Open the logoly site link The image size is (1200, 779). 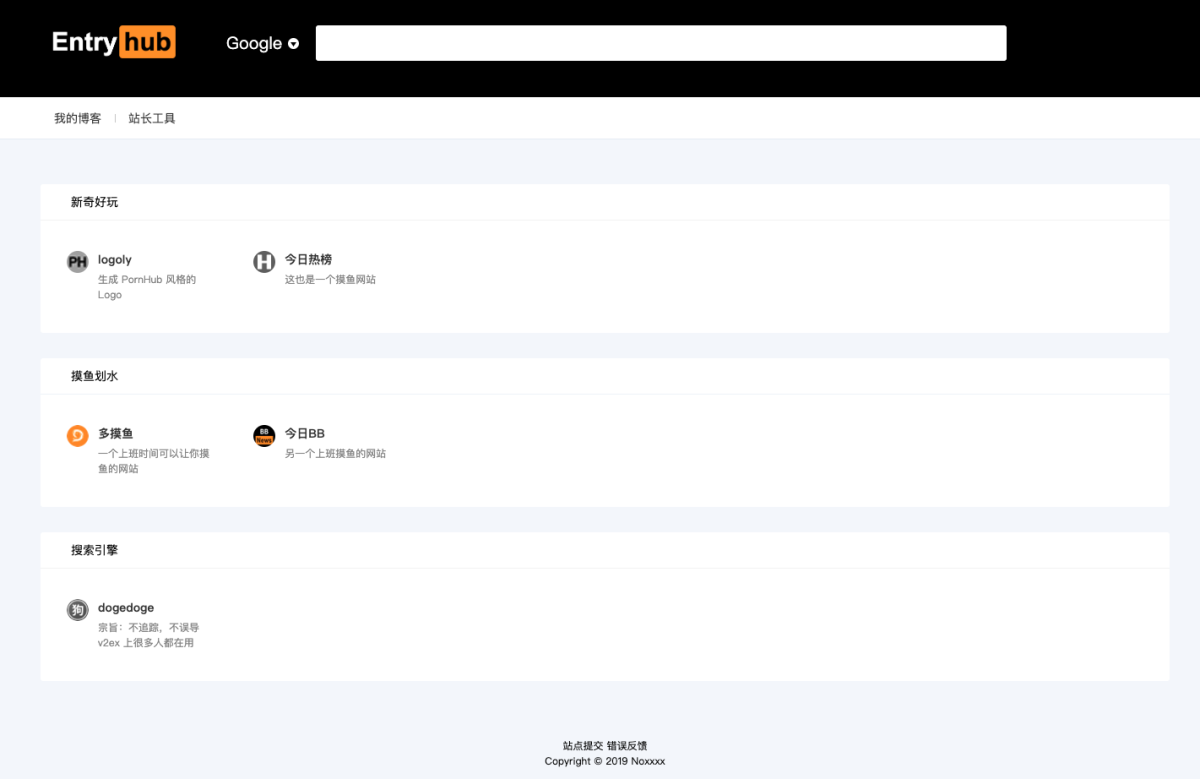point(115,260)
